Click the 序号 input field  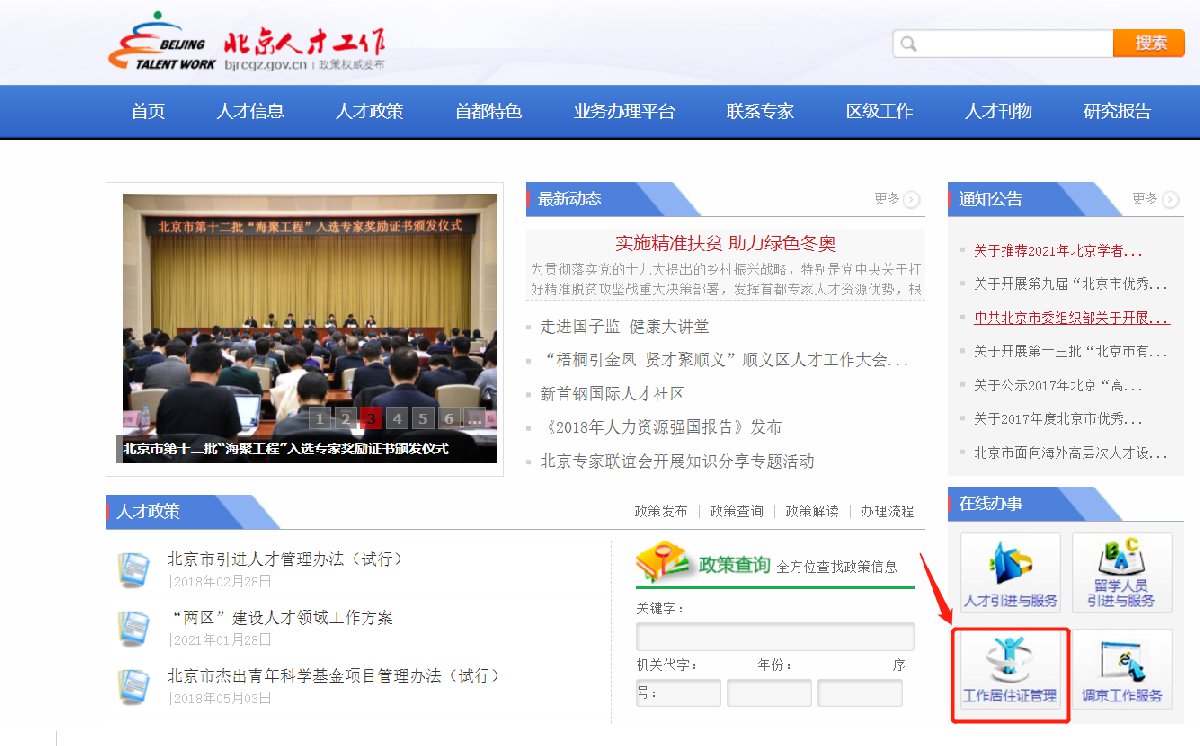coord(860,693)
